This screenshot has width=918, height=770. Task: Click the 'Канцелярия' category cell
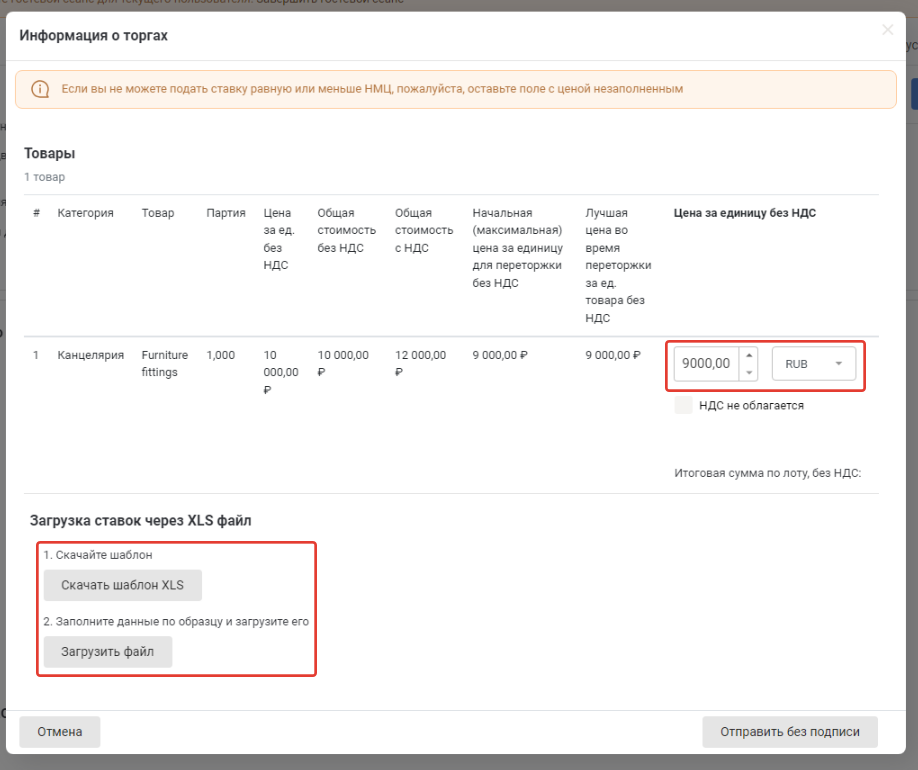[x=90, y=355]
